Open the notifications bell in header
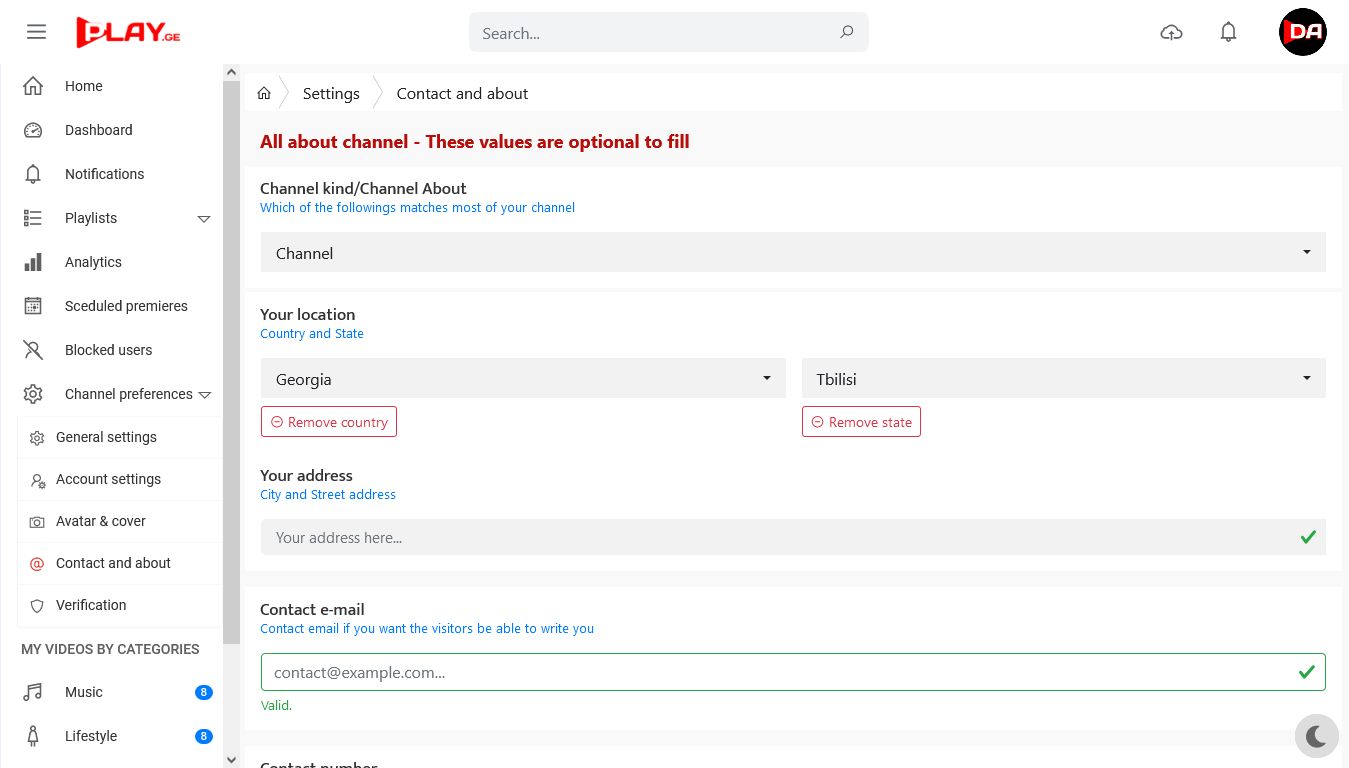The height and width of the screenshot is (768, 1349). (x=1228, y=32)
